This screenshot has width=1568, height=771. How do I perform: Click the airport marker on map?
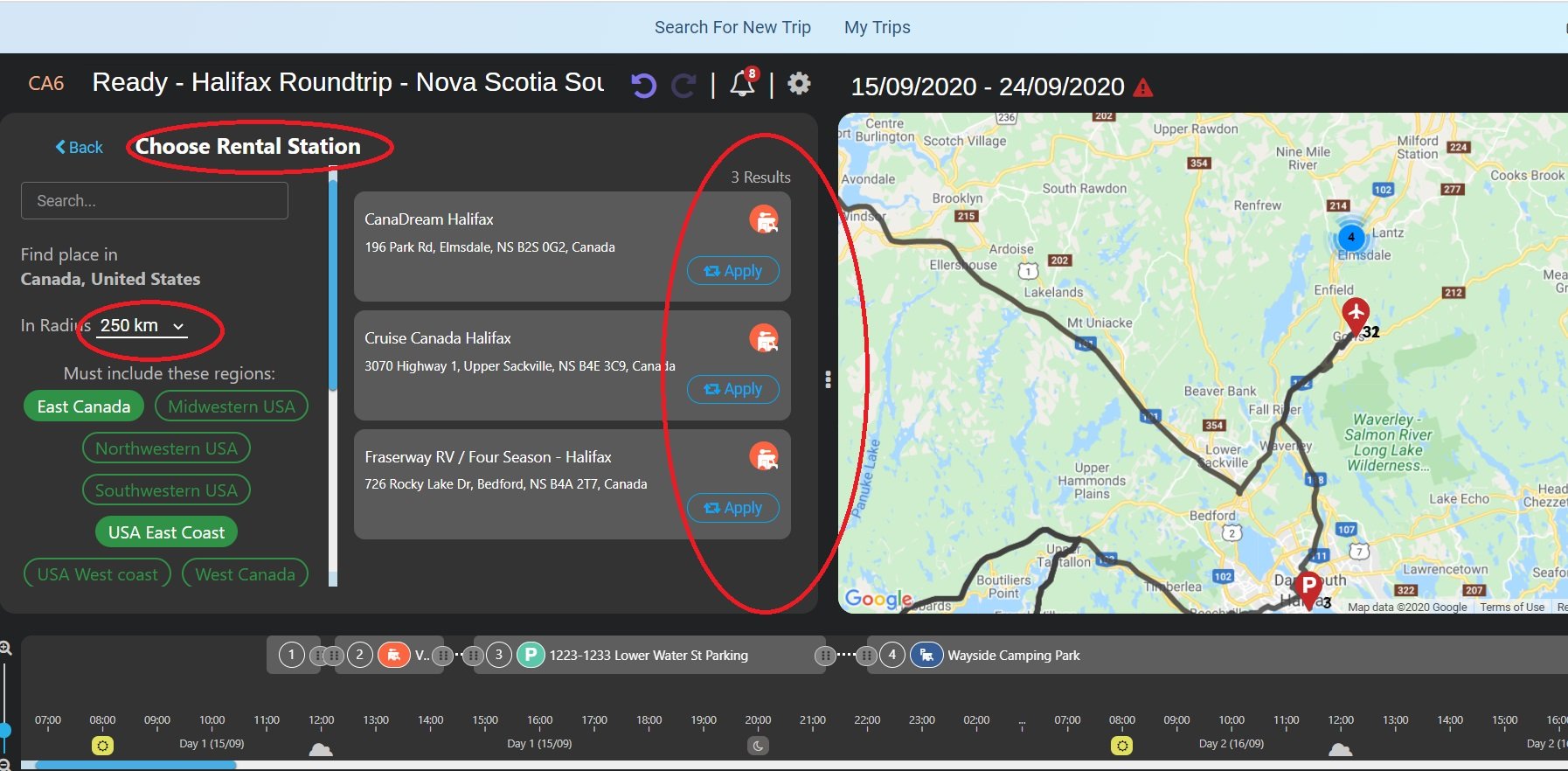[1356, 315]
